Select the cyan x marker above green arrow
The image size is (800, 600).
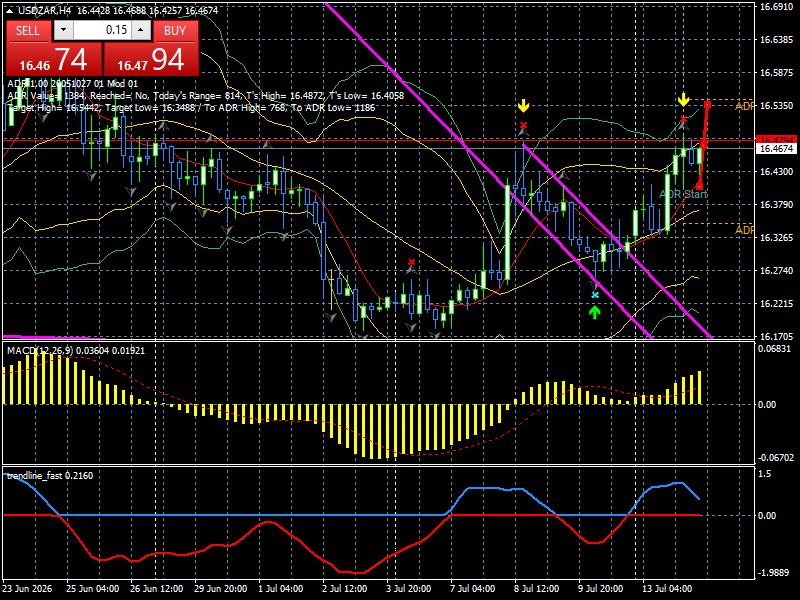(x=595, y=295)
